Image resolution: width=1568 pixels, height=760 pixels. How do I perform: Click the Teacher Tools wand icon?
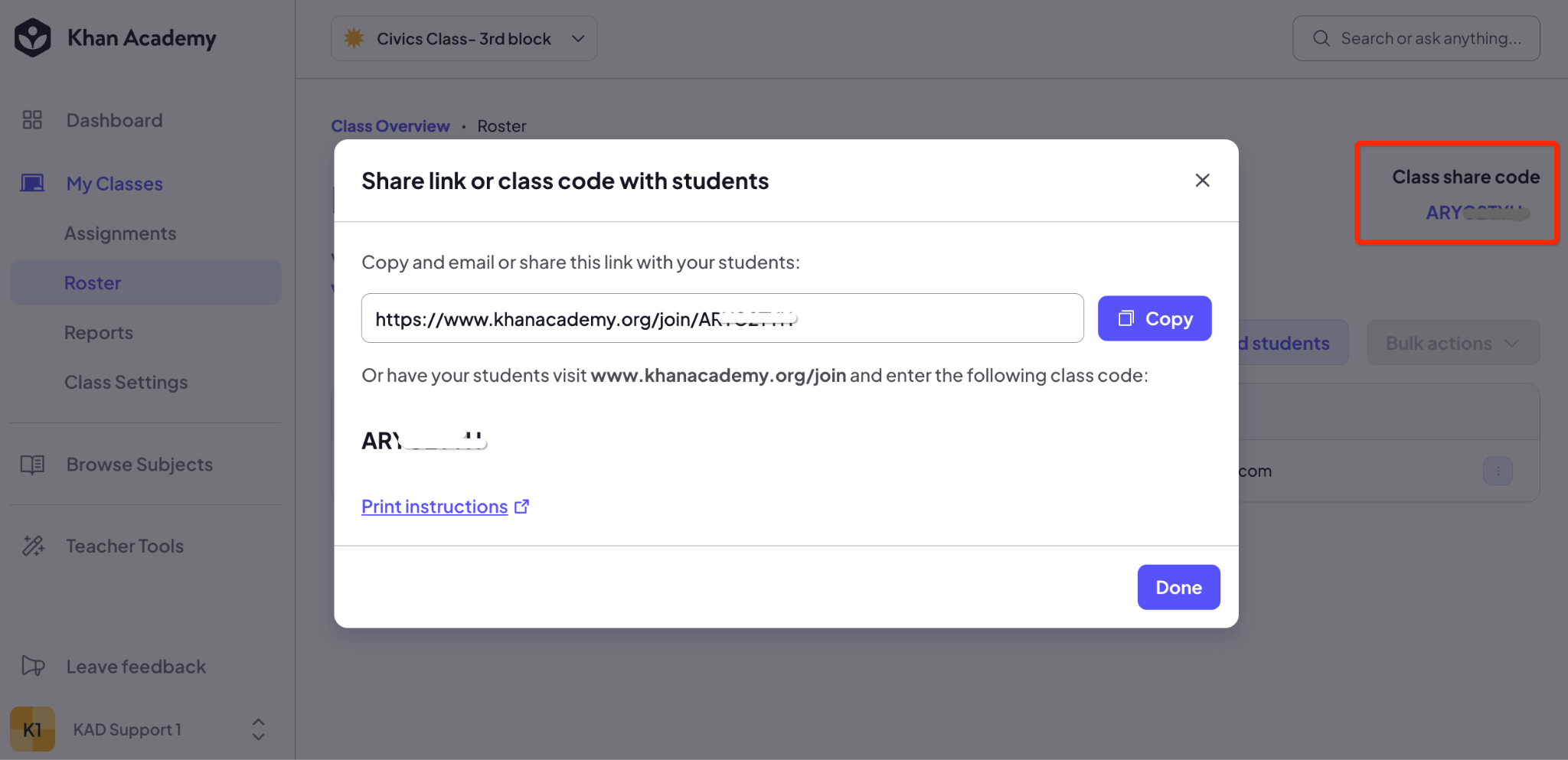[33, 546]
